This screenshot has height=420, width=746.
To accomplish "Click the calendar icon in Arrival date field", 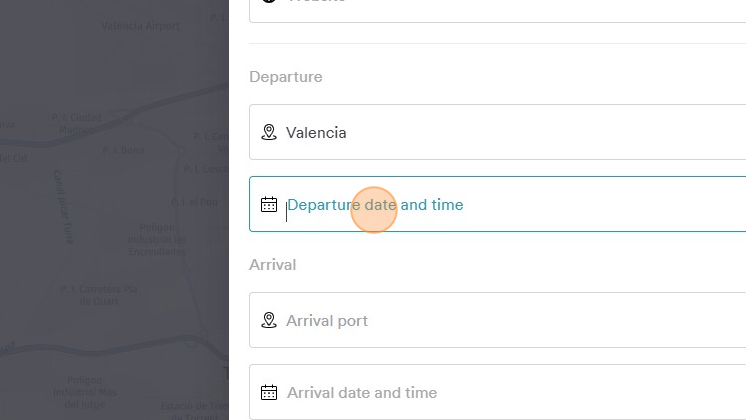I will click(x=268, y=393).
